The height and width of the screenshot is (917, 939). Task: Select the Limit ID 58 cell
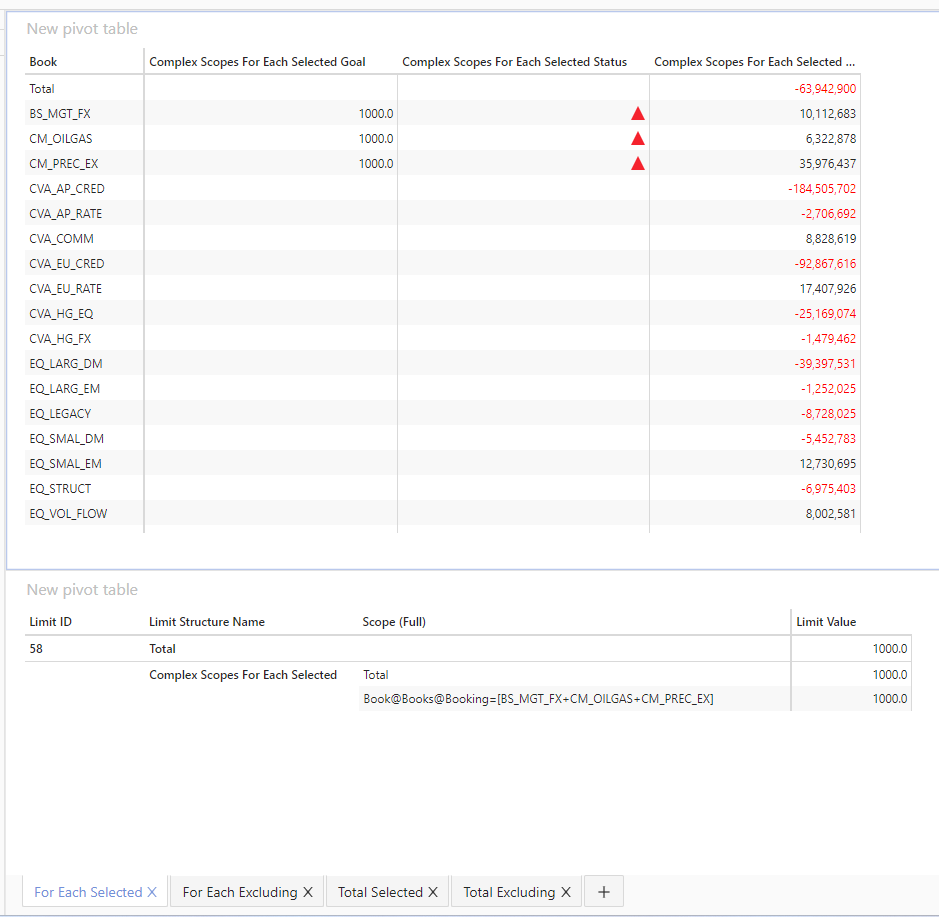tap(37, 649)
